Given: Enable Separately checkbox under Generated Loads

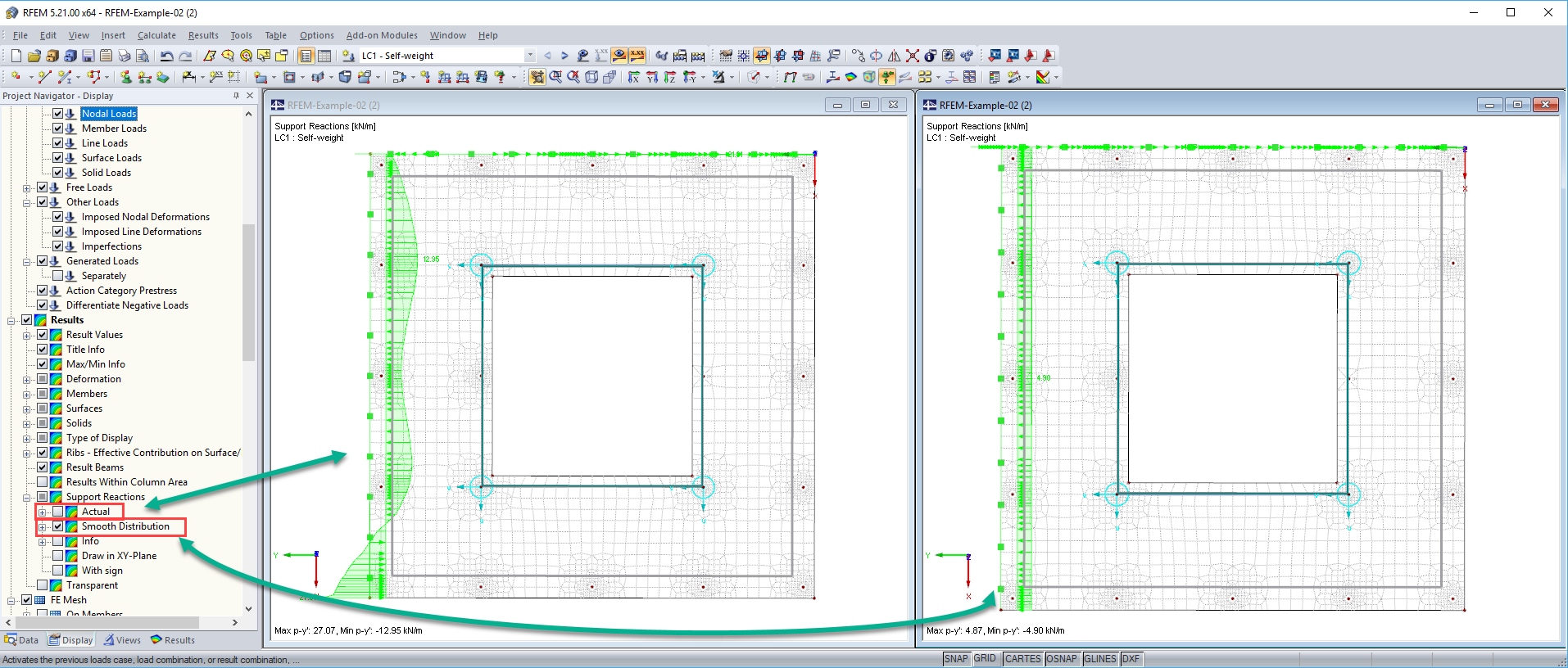Looking at the screenshot, I should click(57, 276).
